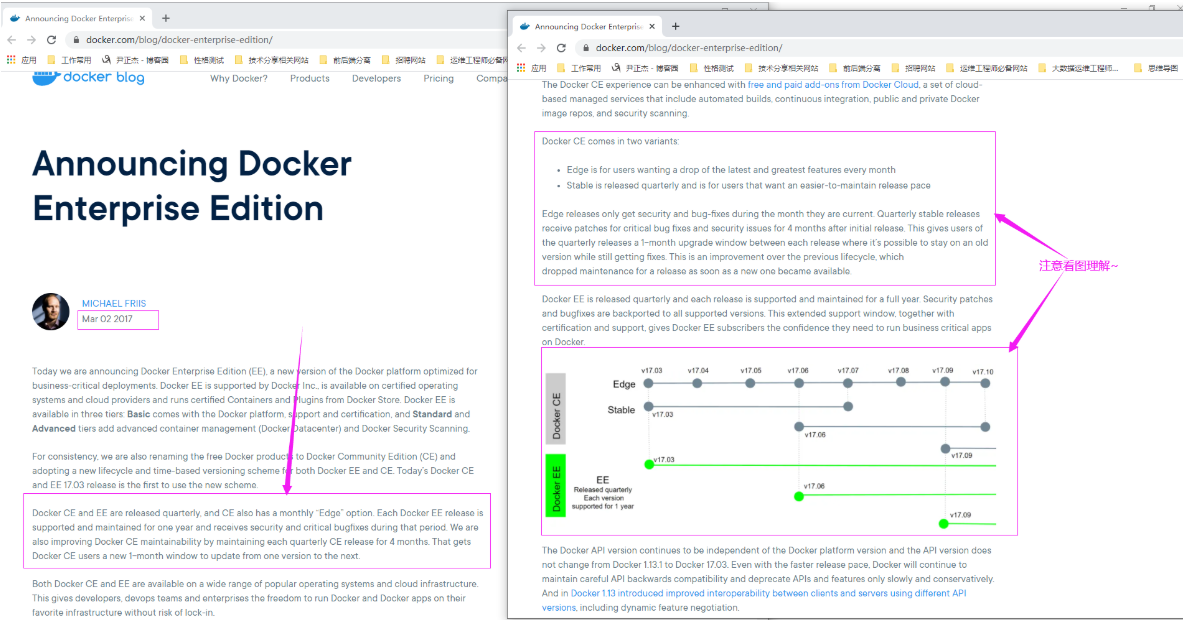Click address bar in left browser window
The width and height of the screenshot is (1185, 620).
point(287,39)
